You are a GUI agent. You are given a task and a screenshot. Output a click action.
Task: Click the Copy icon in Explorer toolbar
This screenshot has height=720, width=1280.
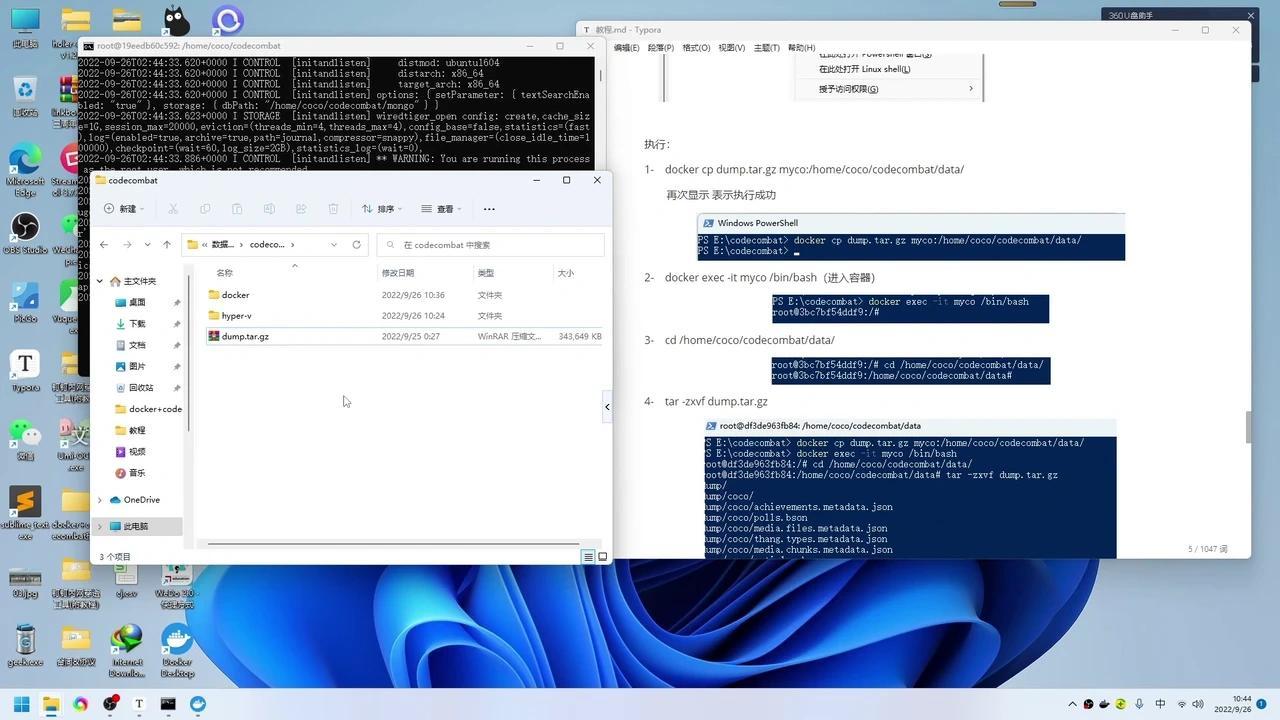click(204, 208)
